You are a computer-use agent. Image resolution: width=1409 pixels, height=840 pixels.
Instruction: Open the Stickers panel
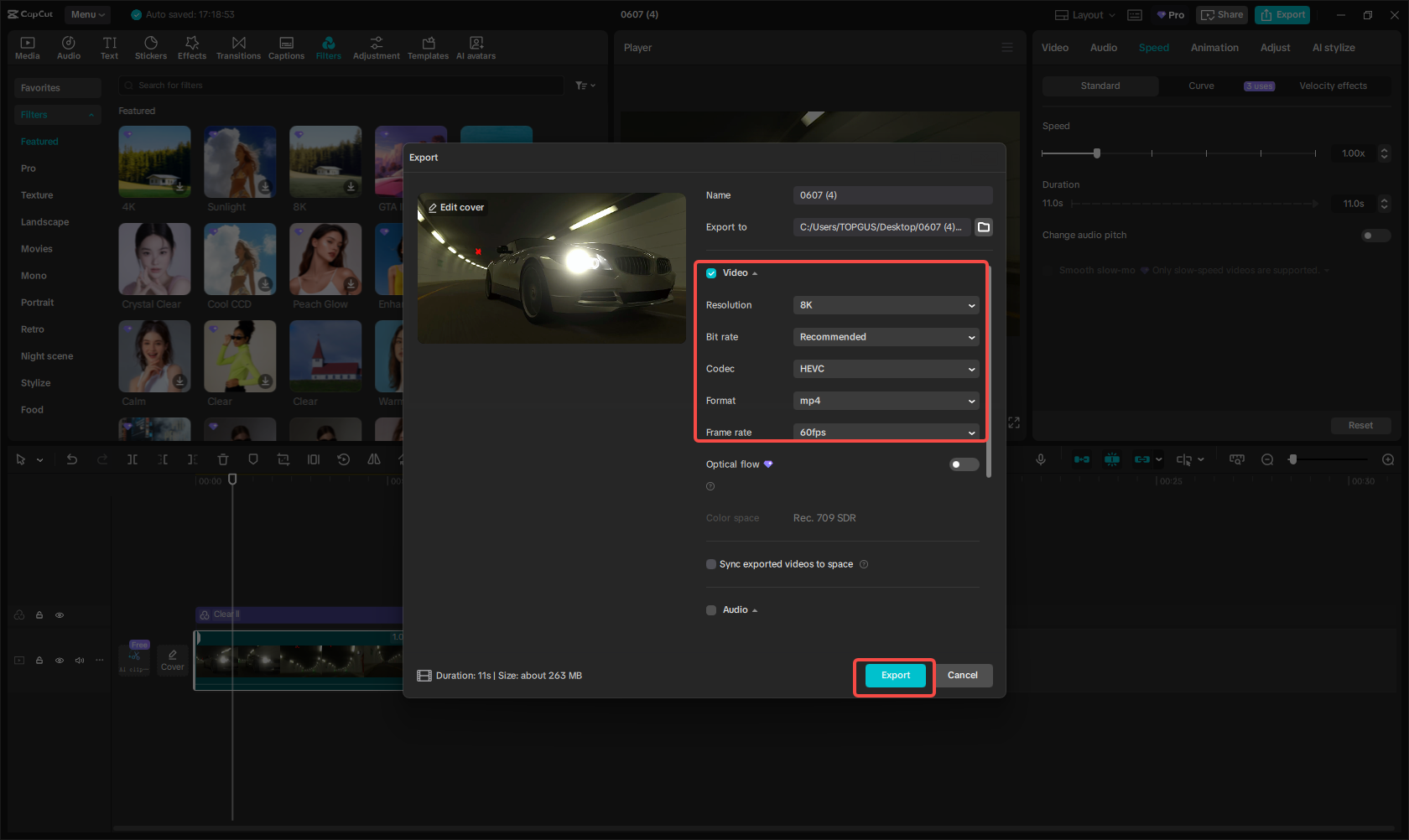151,46
